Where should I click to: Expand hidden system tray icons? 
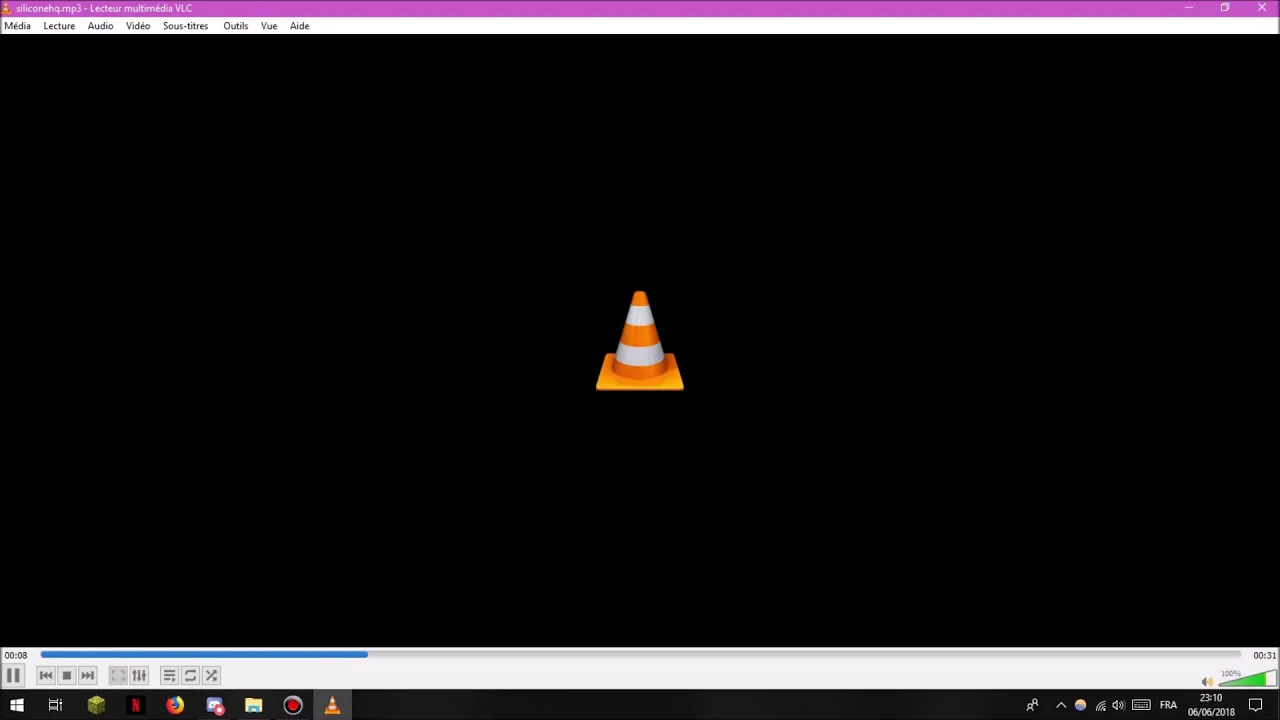[1061, 705]
